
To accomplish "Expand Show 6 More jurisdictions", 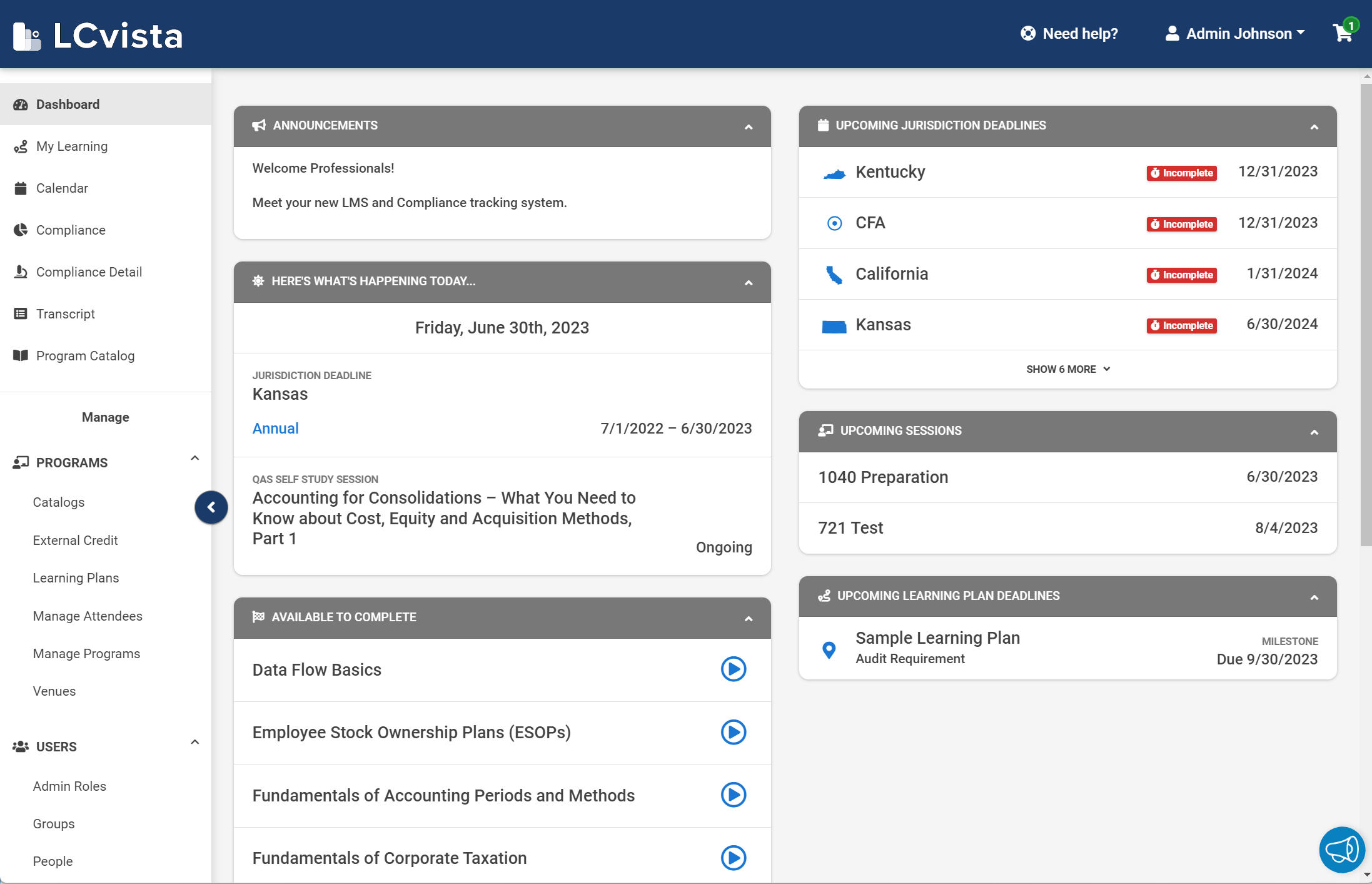I will [1068, 369].
